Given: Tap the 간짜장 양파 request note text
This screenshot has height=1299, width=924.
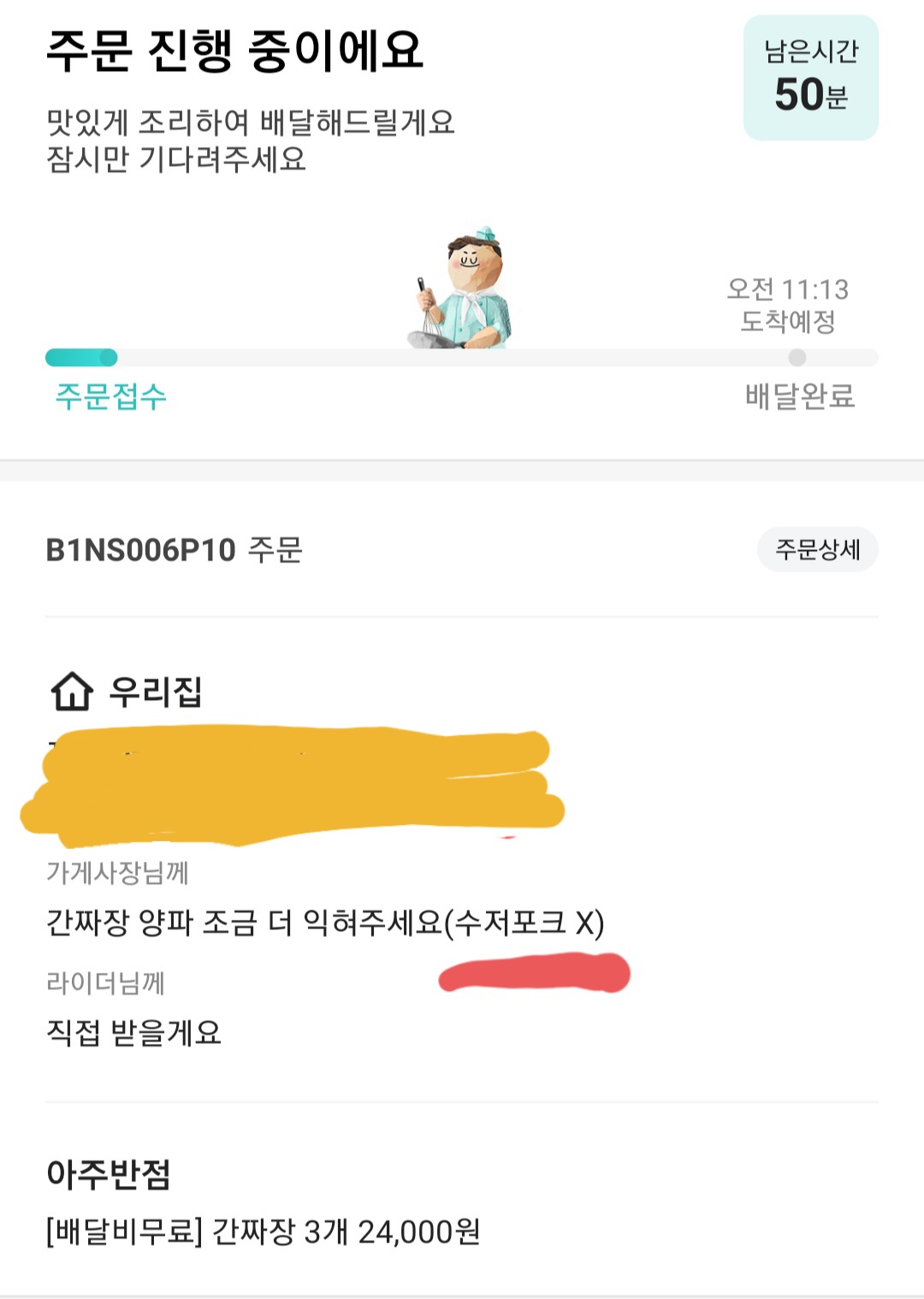Looking at the screenshot, I should coord(325,923).
